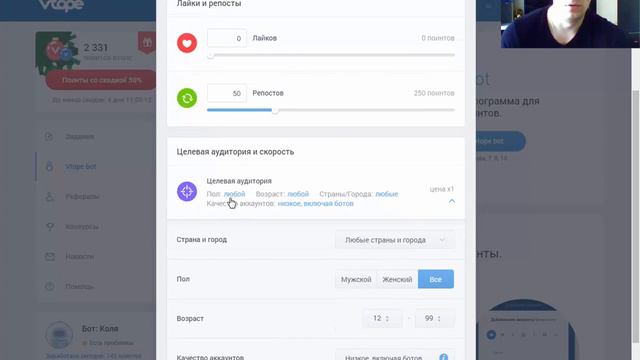Click the Рефералы sidebar icon
640x360 pixels.
coord(49,196)
